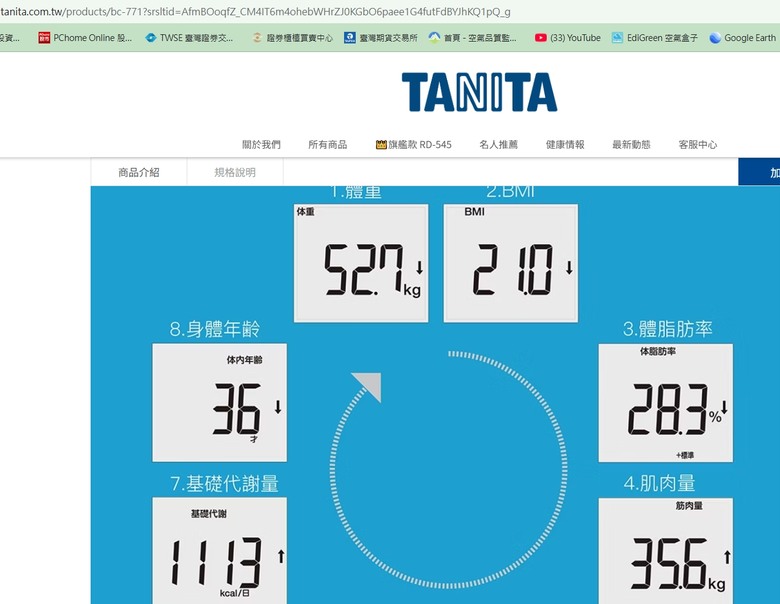780x604 pixels.
Task: Open the PChome Online bookmark
Action: pos(85,38)
